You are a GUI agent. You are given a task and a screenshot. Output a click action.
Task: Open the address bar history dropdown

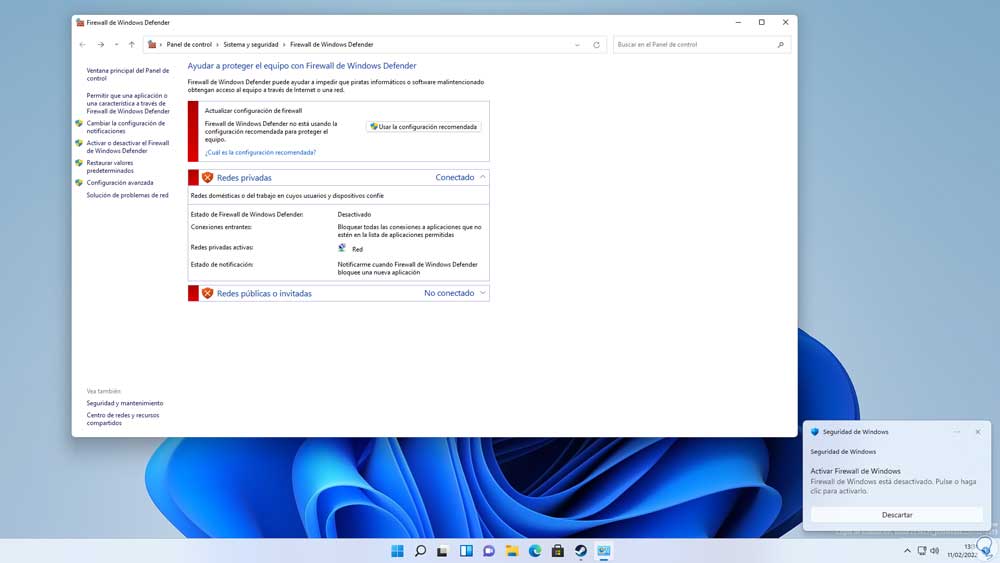coord(577,45)
